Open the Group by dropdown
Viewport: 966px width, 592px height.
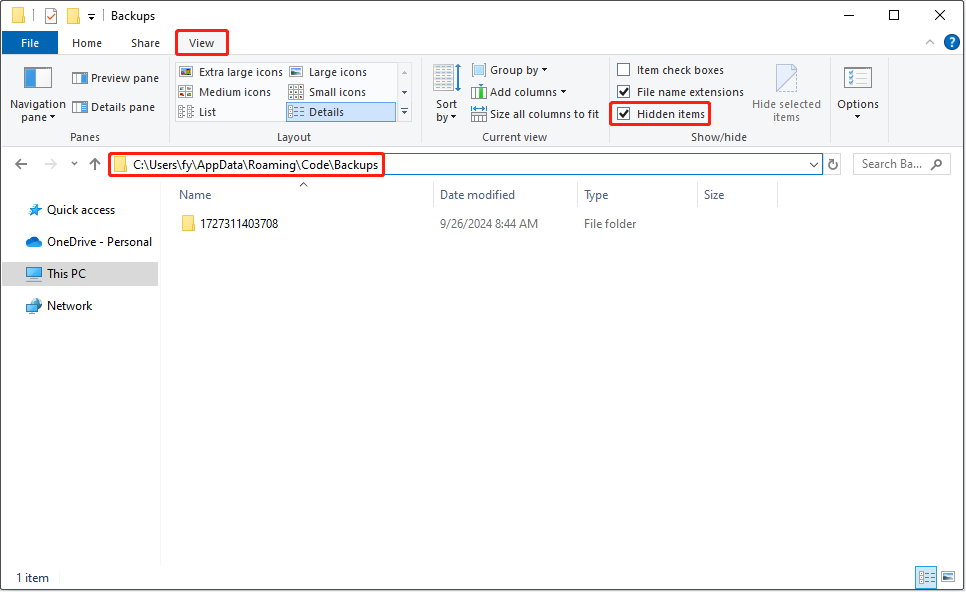click(x=509, y=70)
